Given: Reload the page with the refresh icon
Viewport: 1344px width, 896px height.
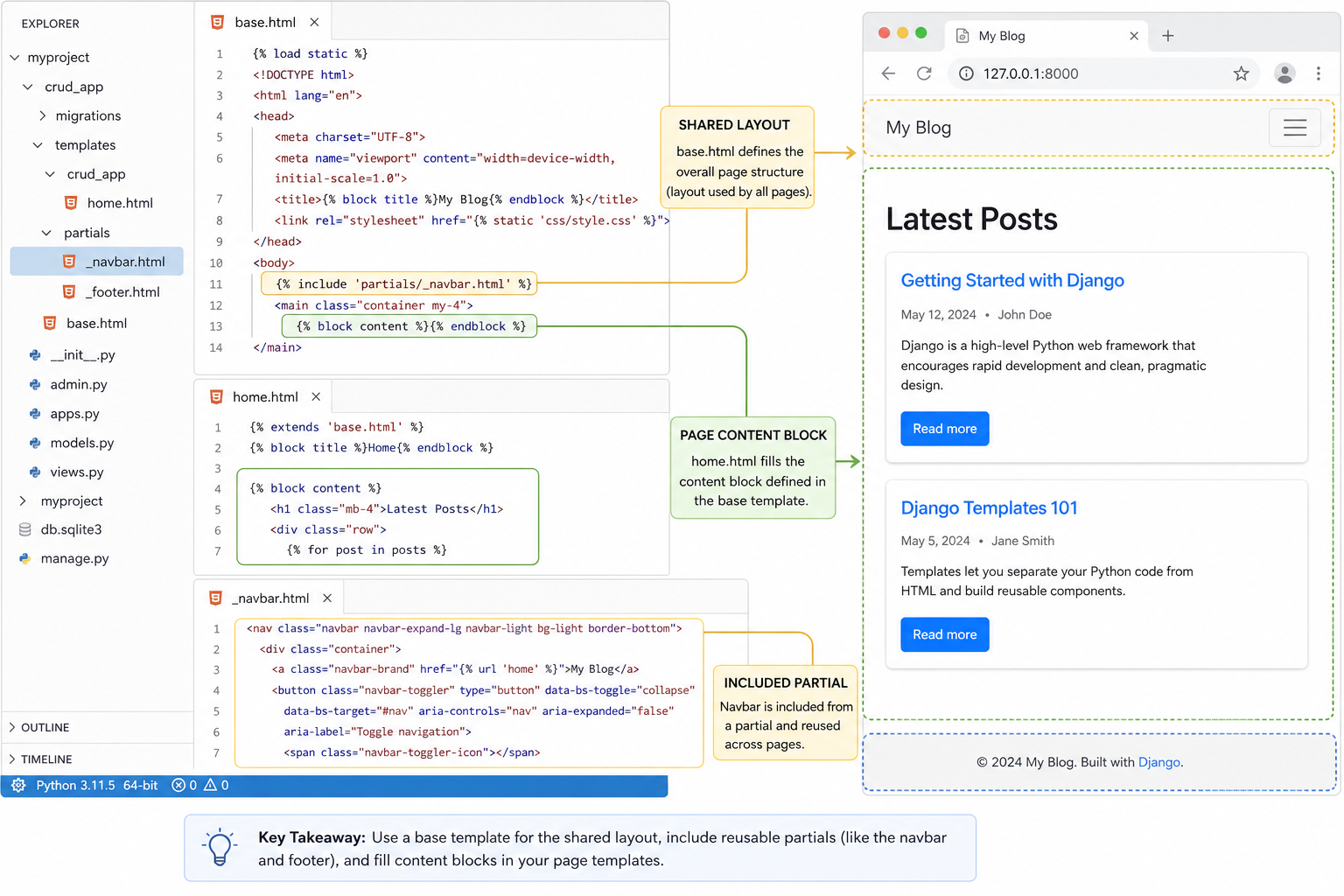Looking at the screenshot, I should (x=924, y=73).
